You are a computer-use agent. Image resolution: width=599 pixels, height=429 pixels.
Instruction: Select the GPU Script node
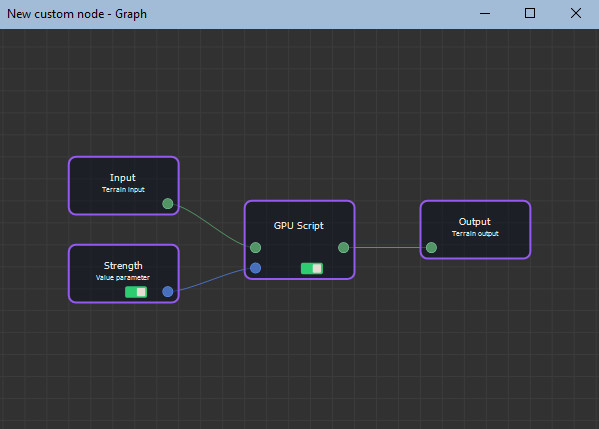coord(300,240)
